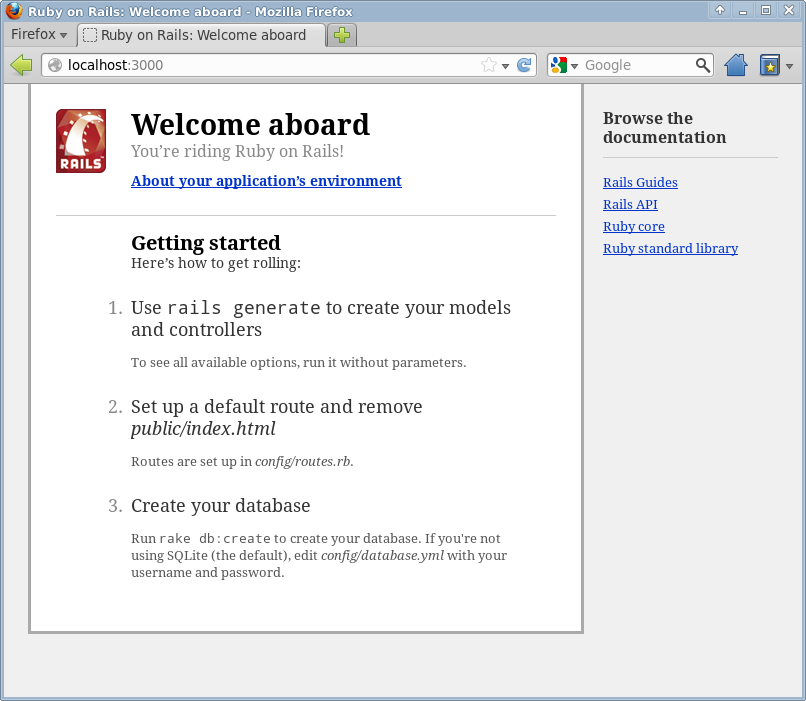Expand the bookmarks button dropdown arrow
Viewport: 806px width, 701px height.
789,66
